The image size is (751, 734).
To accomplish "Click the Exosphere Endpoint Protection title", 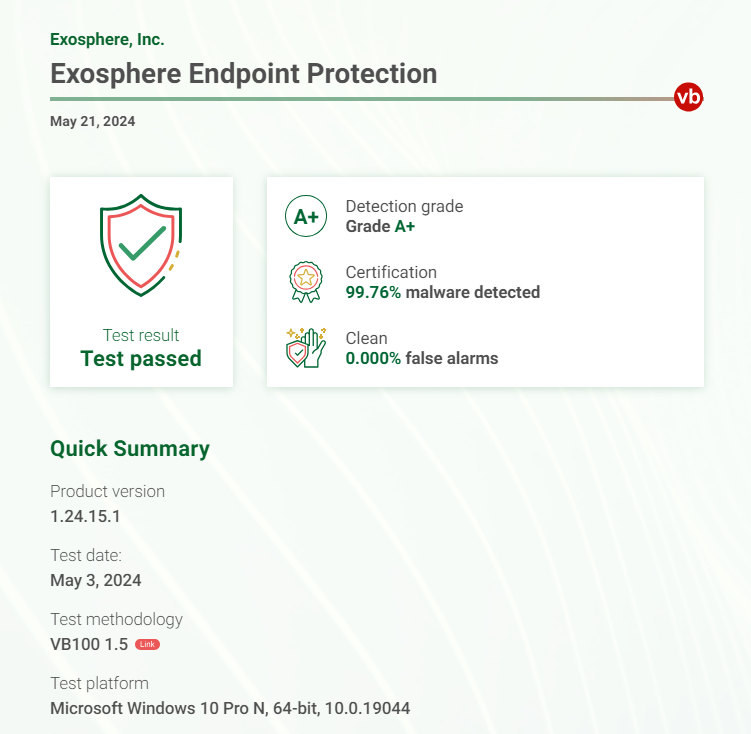I will pyautogui.click(x=244, y=74).
